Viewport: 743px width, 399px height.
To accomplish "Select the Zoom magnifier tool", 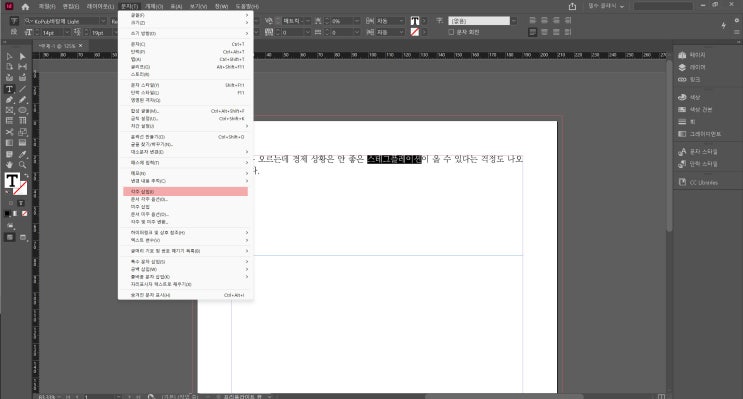I will pyautogui.click(x=22, y=164).
